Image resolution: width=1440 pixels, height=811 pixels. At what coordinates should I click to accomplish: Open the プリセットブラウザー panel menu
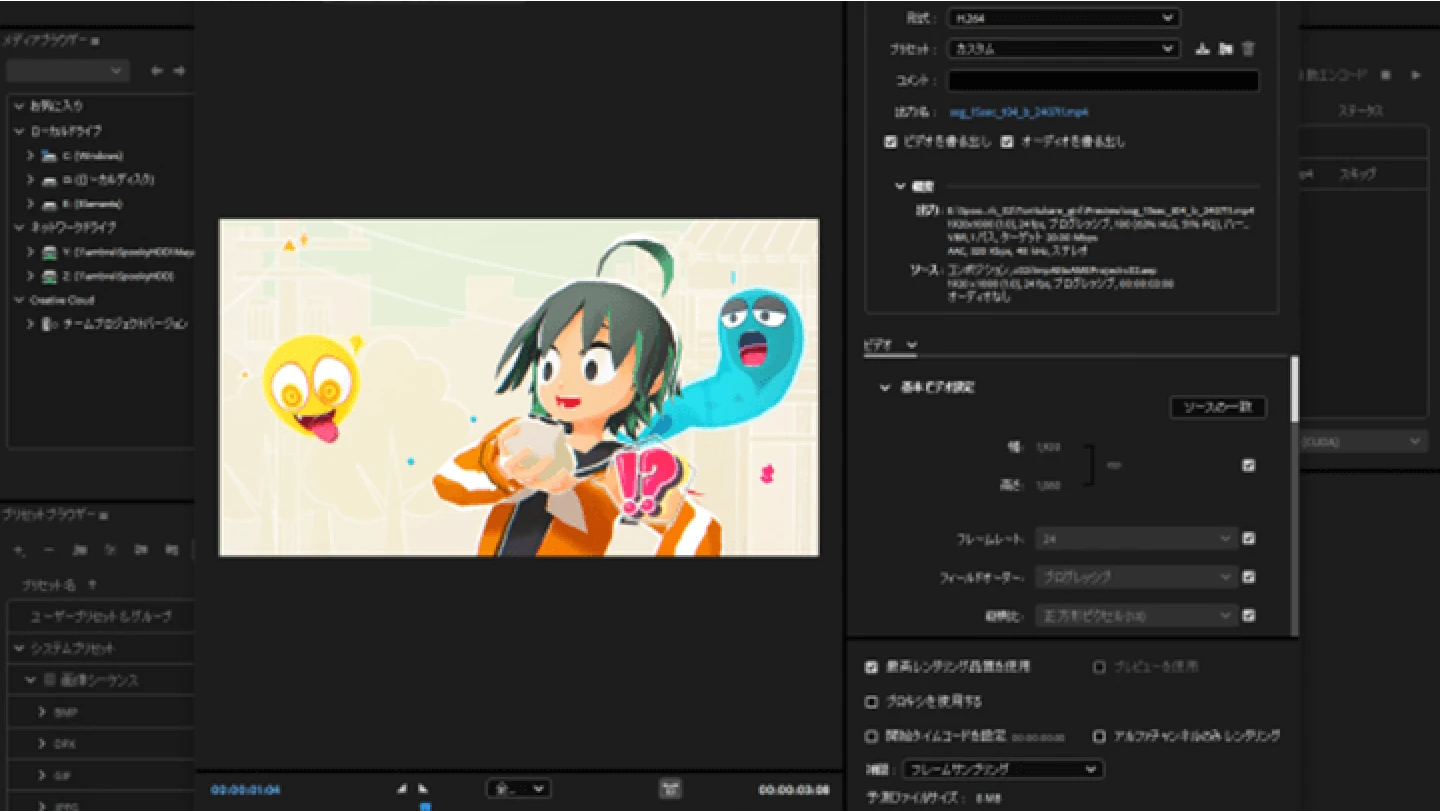click(x=103, y=515)
